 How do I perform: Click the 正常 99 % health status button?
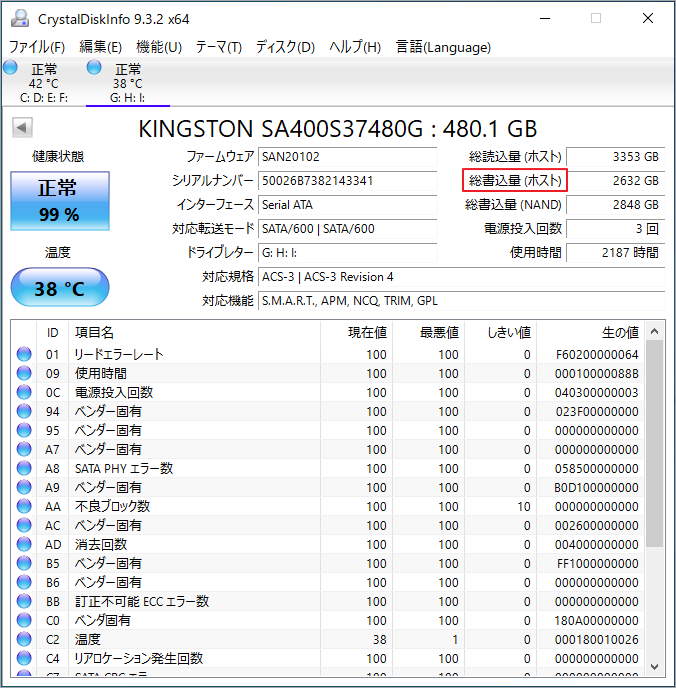click(x=60, y=201)
